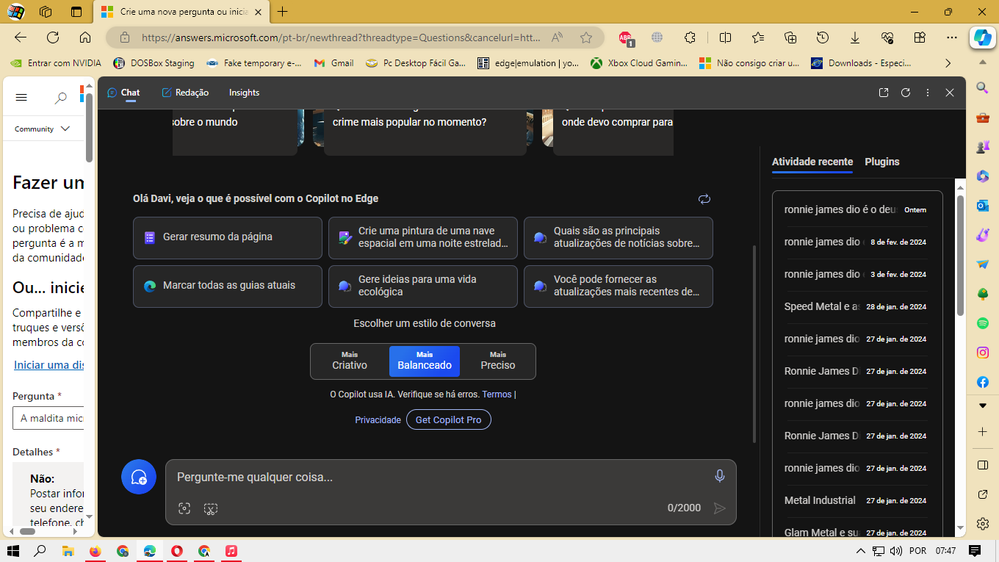Refresh Copilot suggestion cards

(704, 199)
